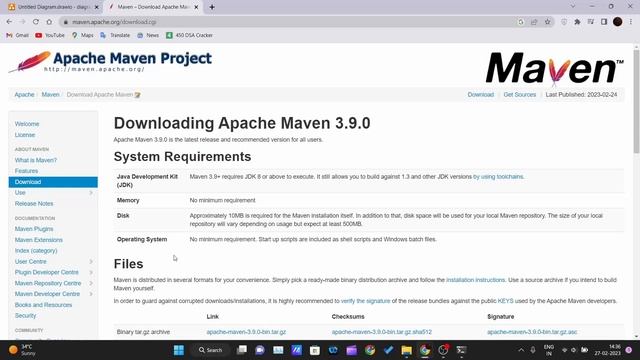Viewport: 640px width, 360px height.
Task: Click the shield extension icon
Action: click(x=564, y=22)
